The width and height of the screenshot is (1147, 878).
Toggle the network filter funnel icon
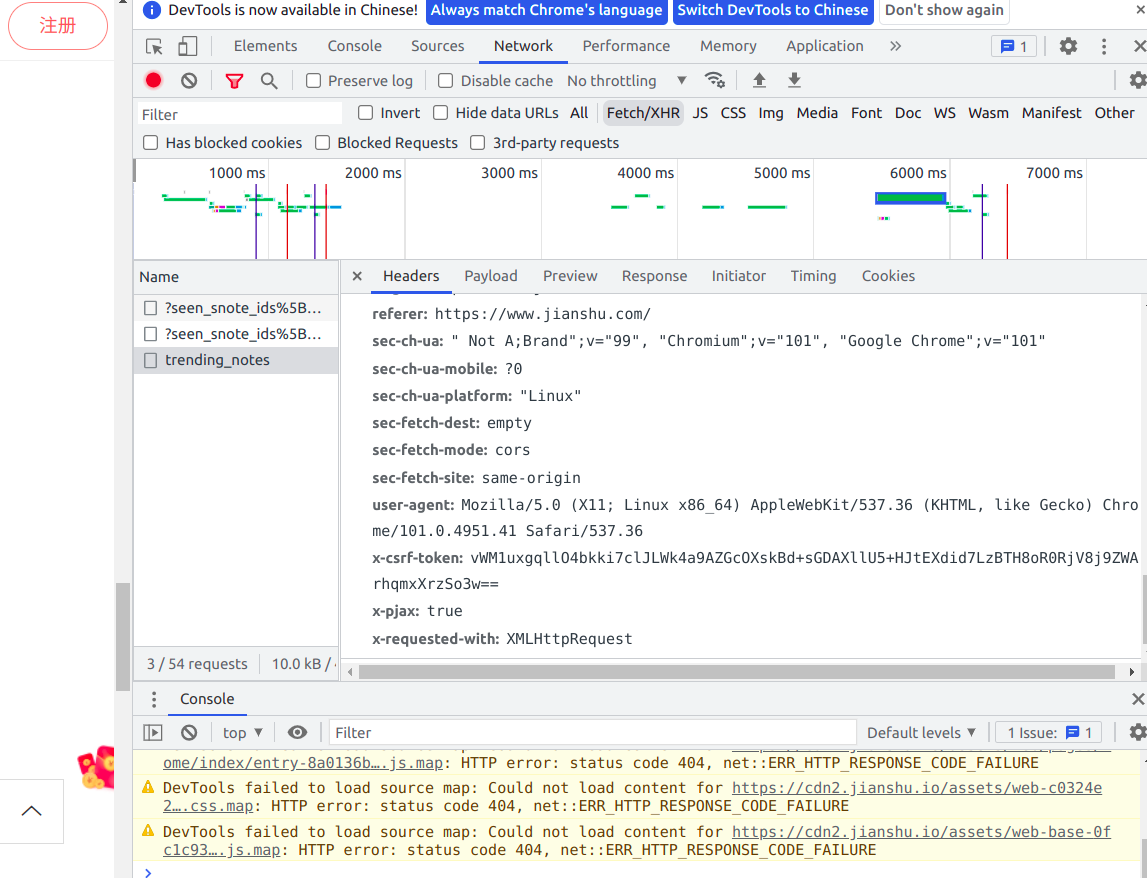(234, 80)
